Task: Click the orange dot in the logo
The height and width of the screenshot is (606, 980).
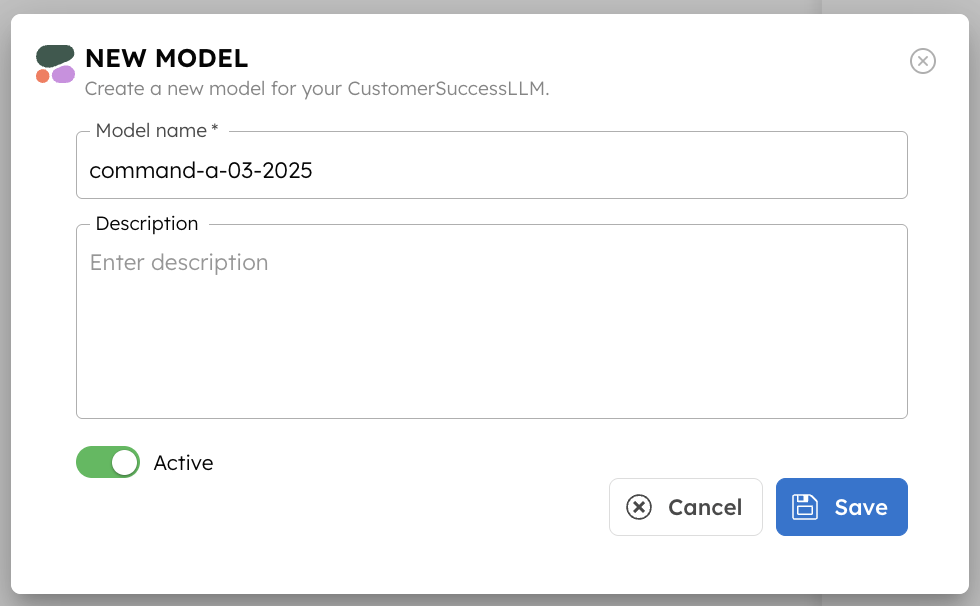Action: tap(44, 74)
